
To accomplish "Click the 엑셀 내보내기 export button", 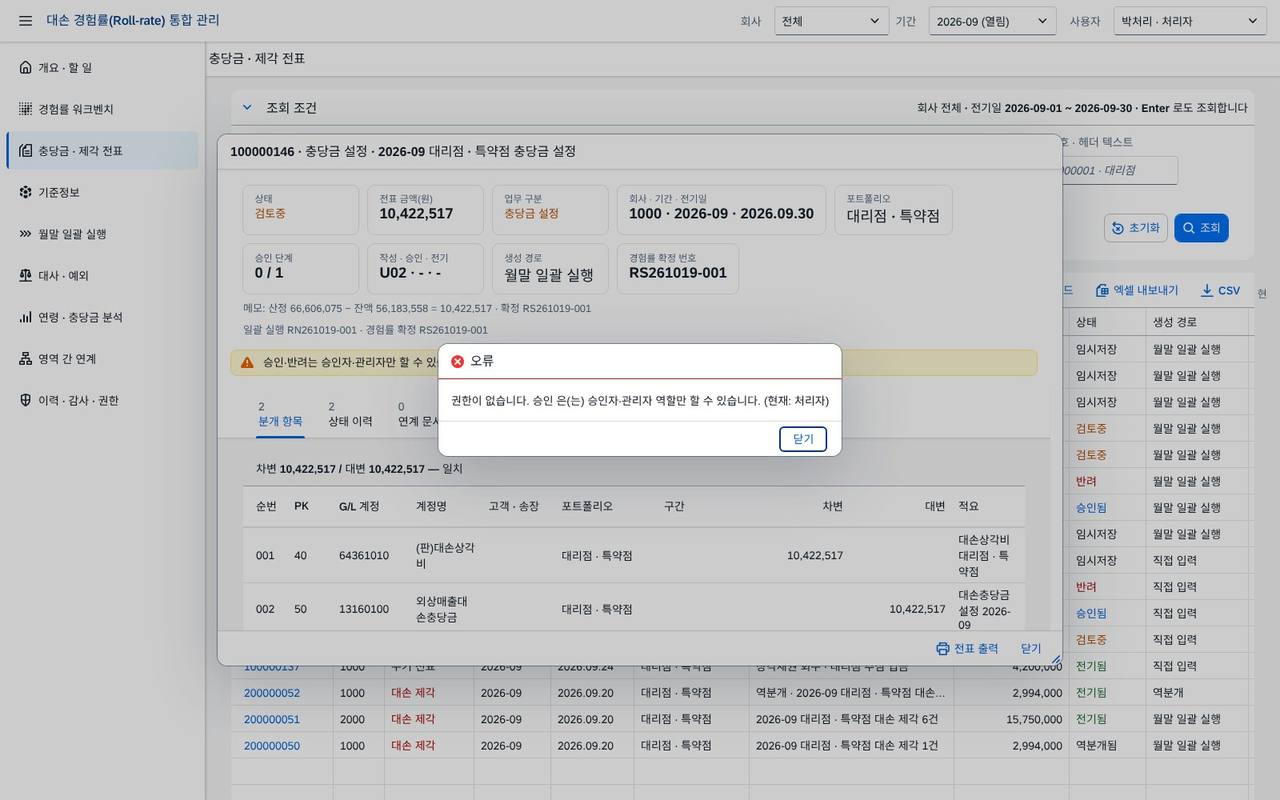I will 1137,290.
